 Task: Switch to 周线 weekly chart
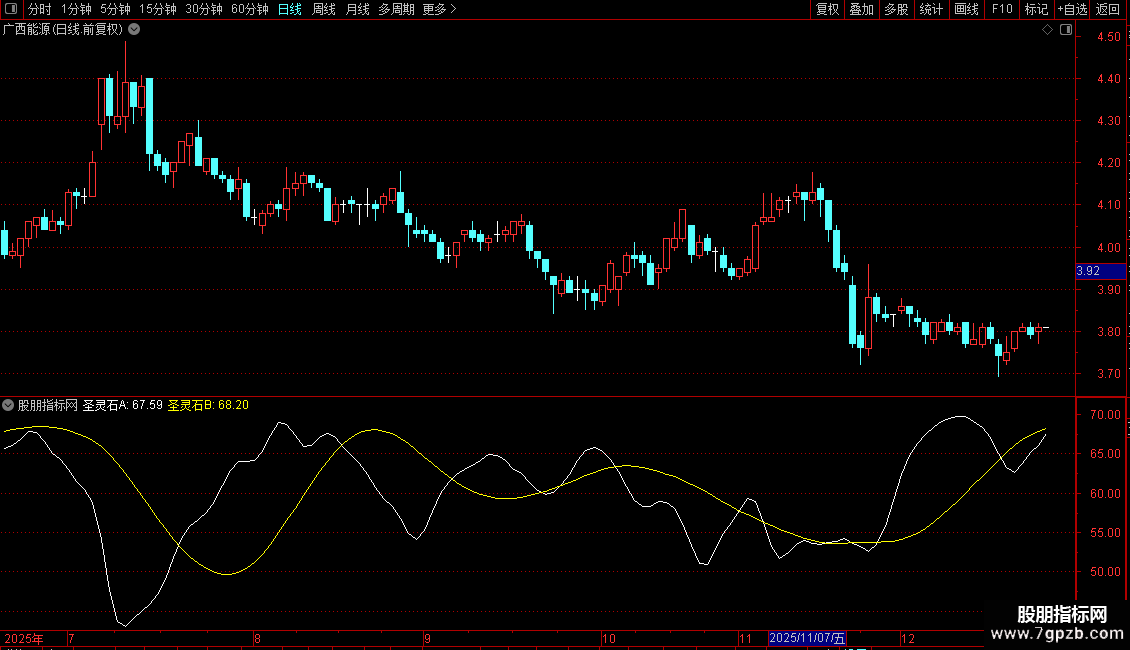[x=324, y=9]
